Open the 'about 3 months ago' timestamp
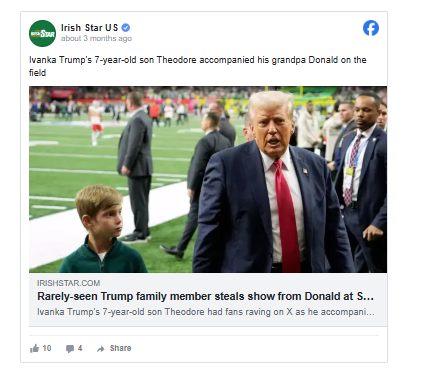 (96, 39)
